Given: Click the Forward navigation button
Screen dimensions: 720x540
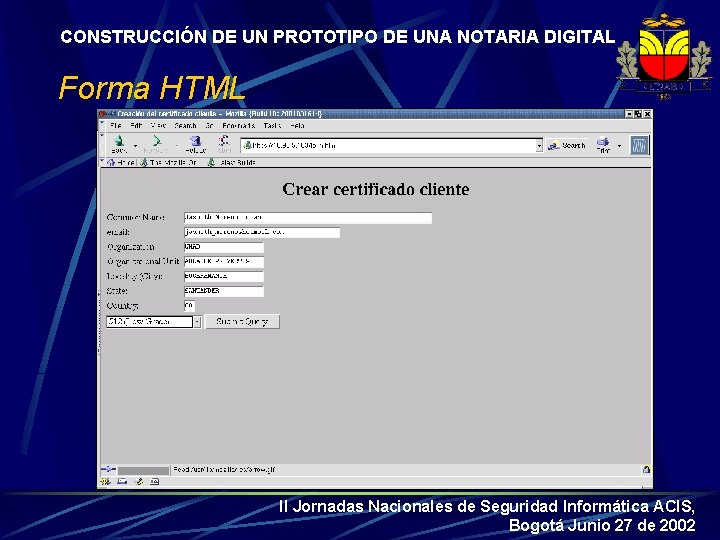Looking at the screenshot, I should [x=156, y=145].
